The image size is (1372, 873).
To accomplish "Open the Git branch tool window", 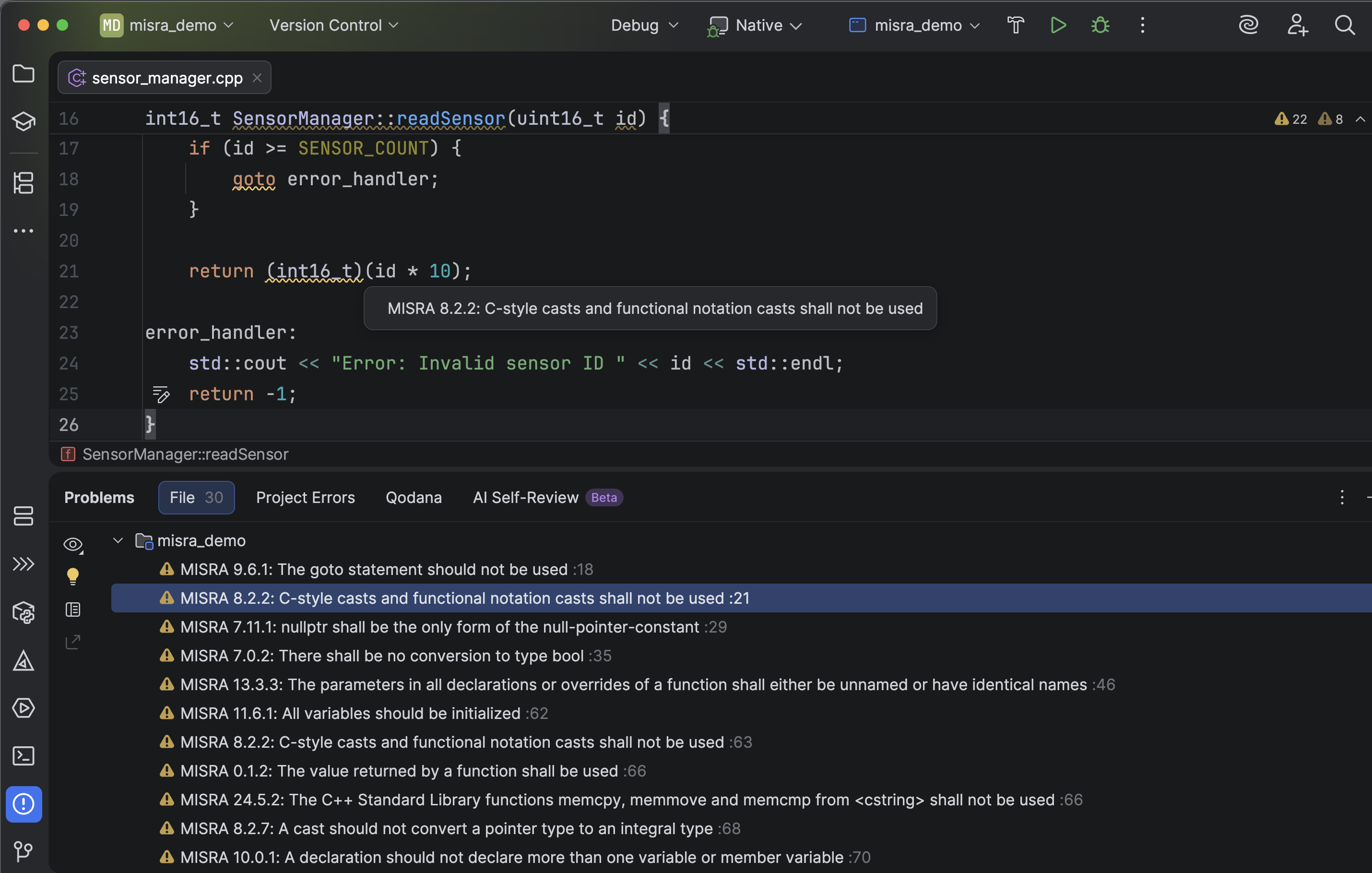I will (24, 851).
